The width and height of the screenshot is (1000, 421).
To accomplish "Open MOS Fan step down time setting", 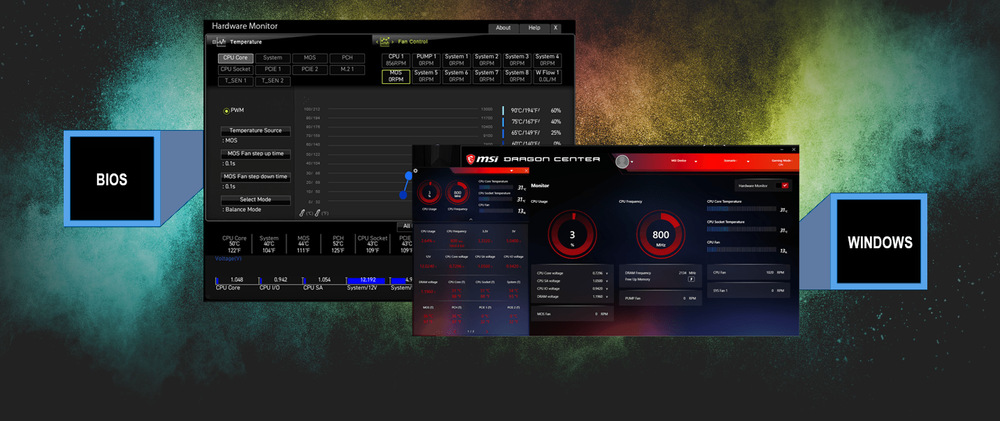I will (256, 177).
